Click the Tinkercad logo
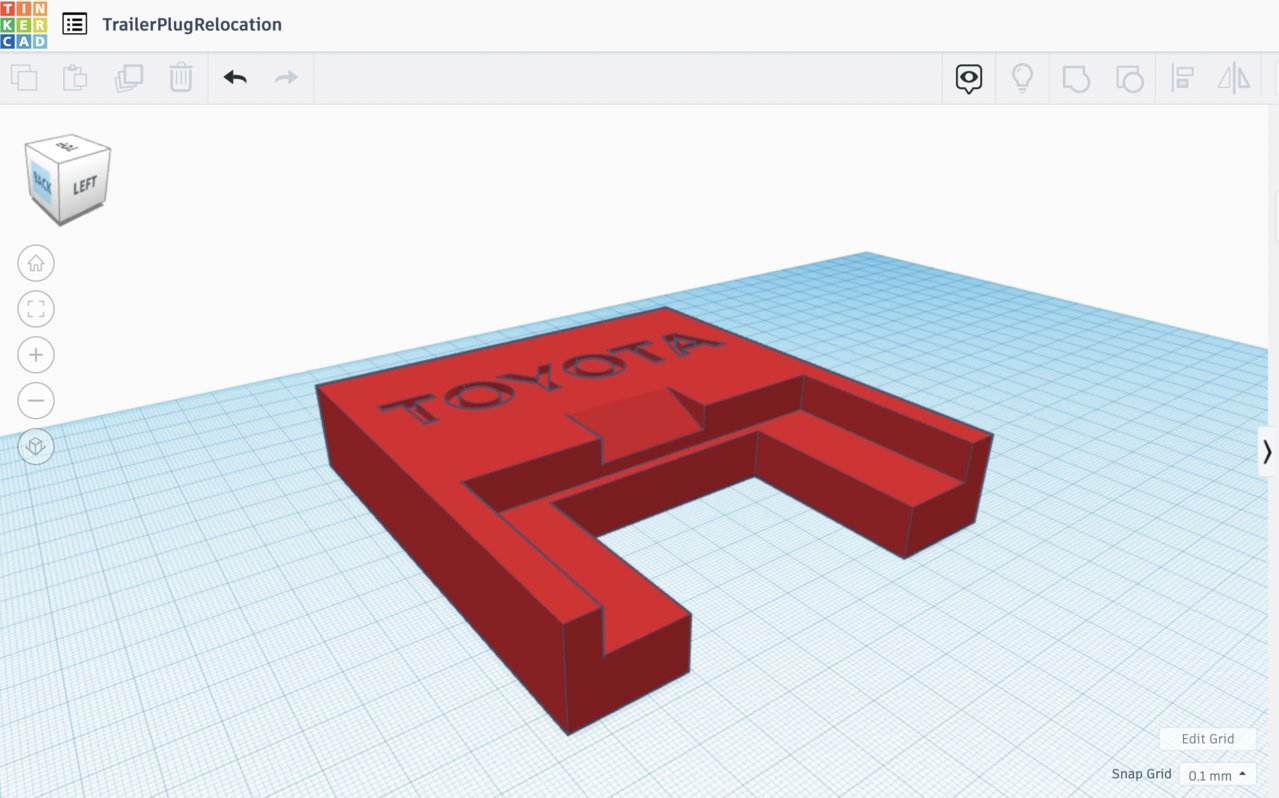 (x=23, y=25)
